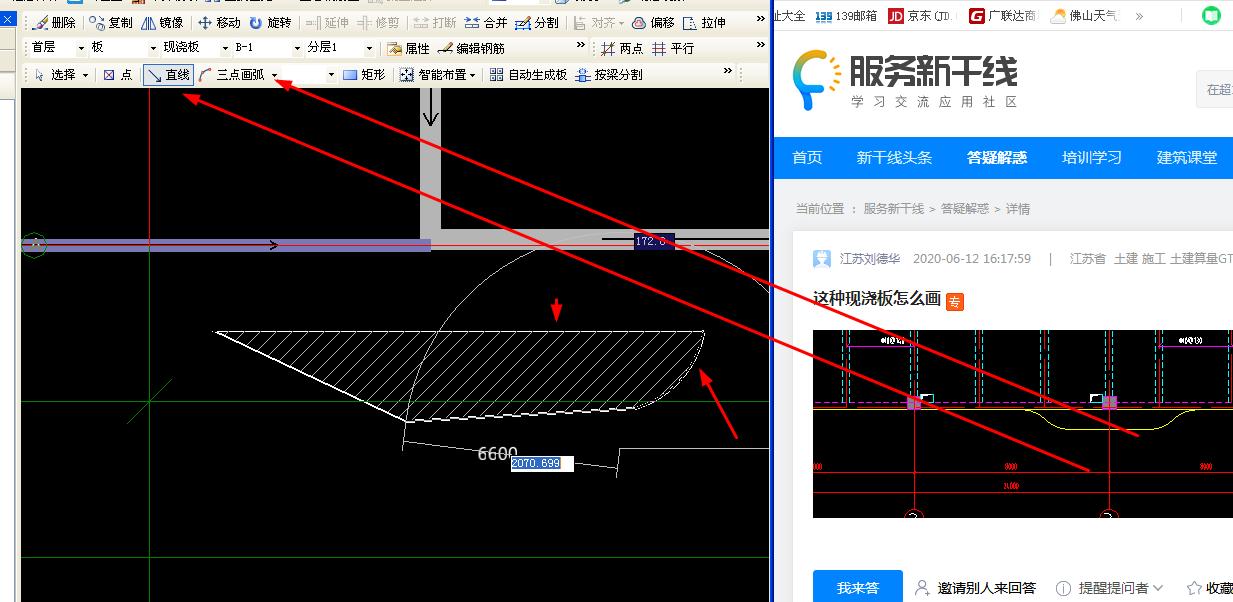The height and width of the screenshot is (602, 1233).
Task: Open the 选择 tool dropdown arrow
Action: click(85, 75)
